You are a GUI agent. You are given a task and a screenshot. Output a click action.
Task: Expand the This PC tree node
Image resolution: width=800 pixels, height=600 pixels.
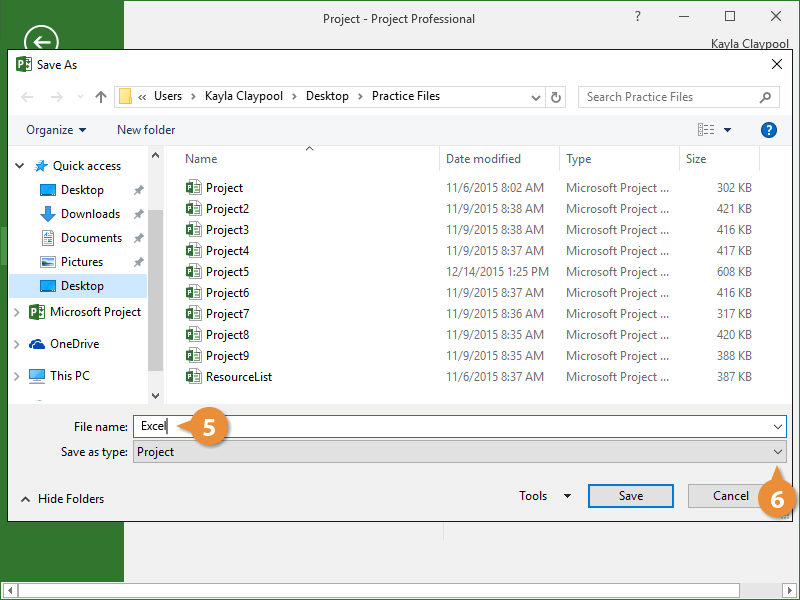point(17,376)
